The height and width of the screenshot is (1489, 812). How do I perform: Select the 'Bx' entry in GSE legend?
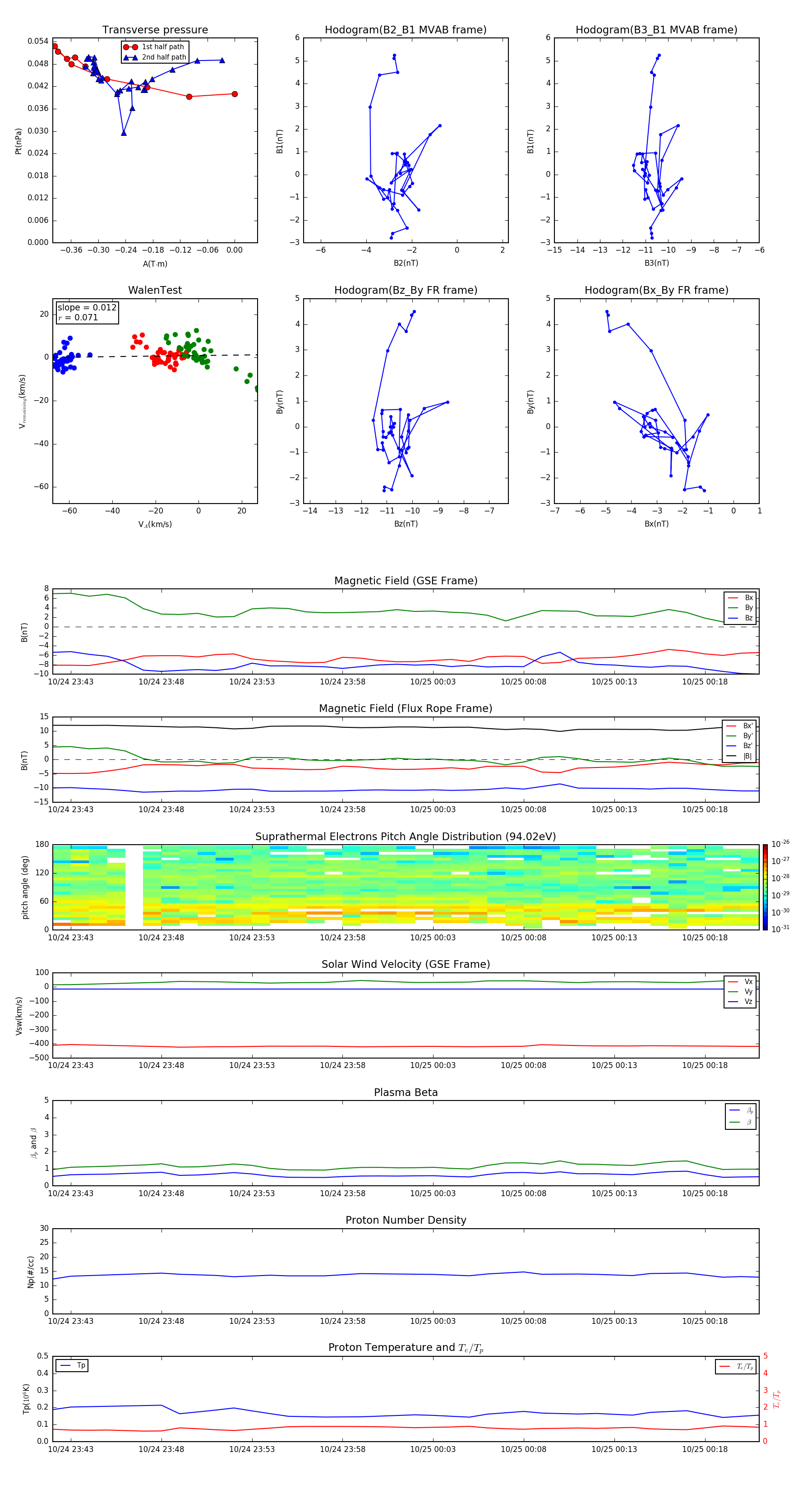point(740,598)
